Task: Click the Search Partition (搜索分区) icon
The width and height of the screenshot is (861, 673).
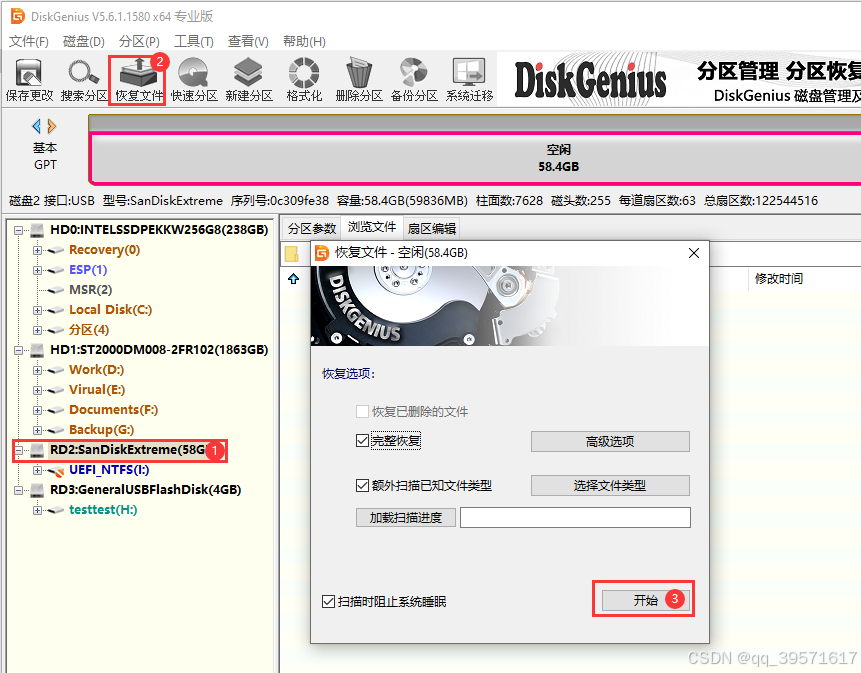Action: pyautogui.click(x=83, y=80)
